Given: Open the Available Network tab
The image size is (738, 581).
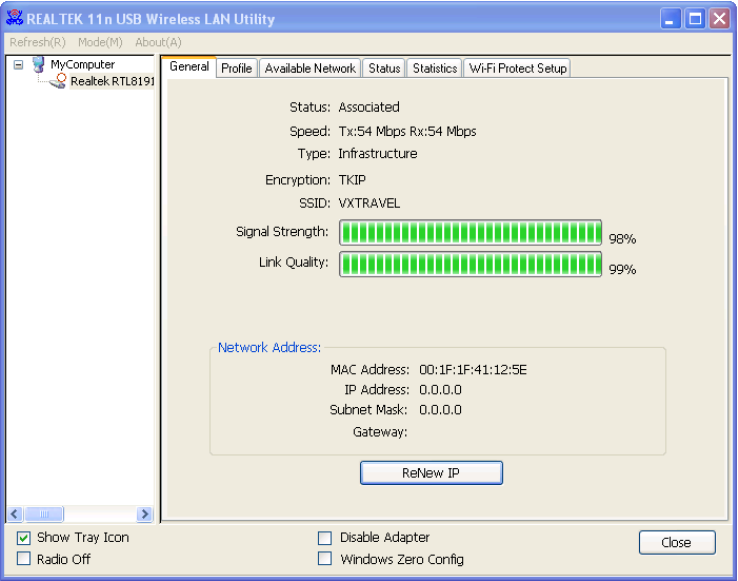Looking at the screenshot, I should click(310, 68).
